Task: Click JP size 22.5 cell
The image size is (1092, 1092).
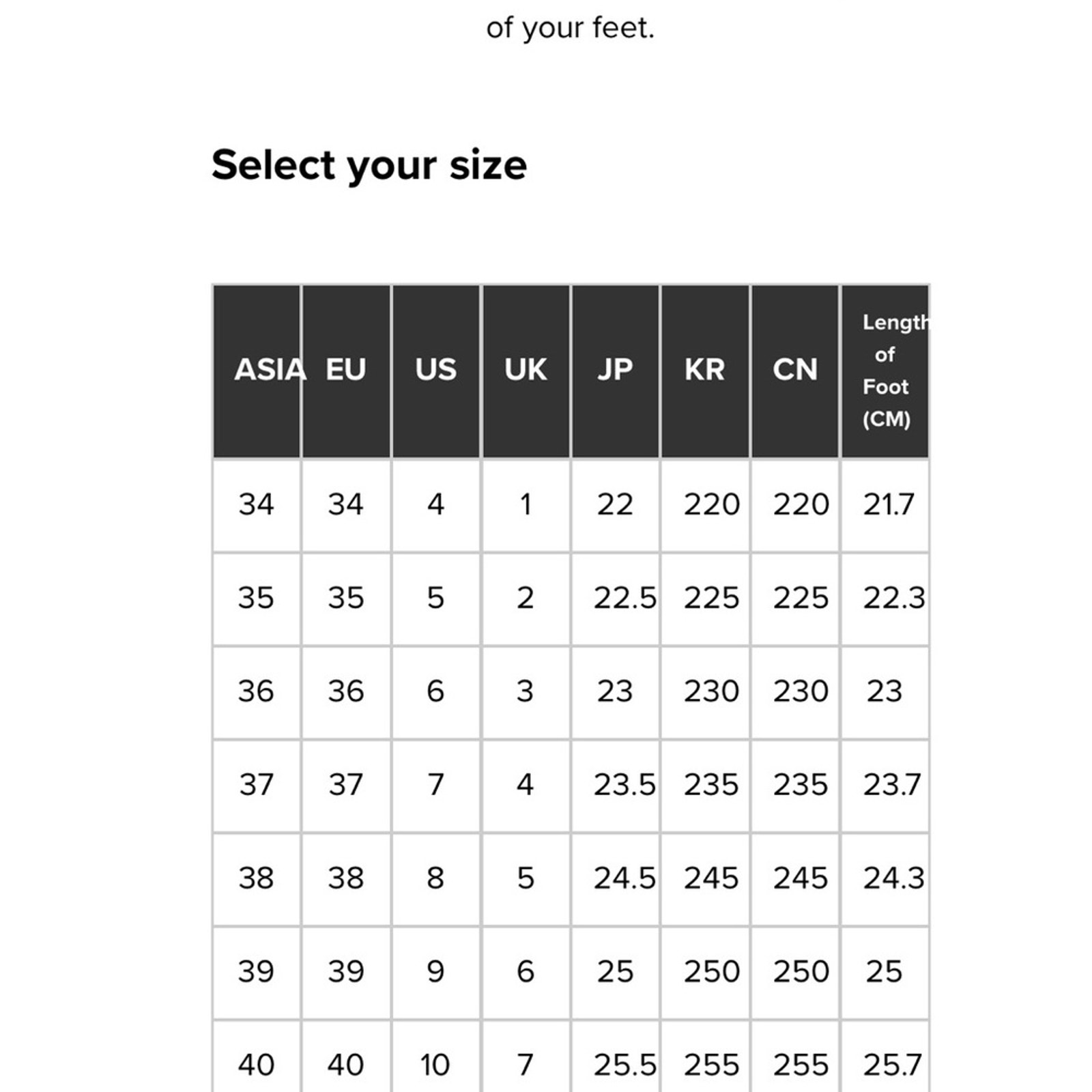Action: pos(615,599)
